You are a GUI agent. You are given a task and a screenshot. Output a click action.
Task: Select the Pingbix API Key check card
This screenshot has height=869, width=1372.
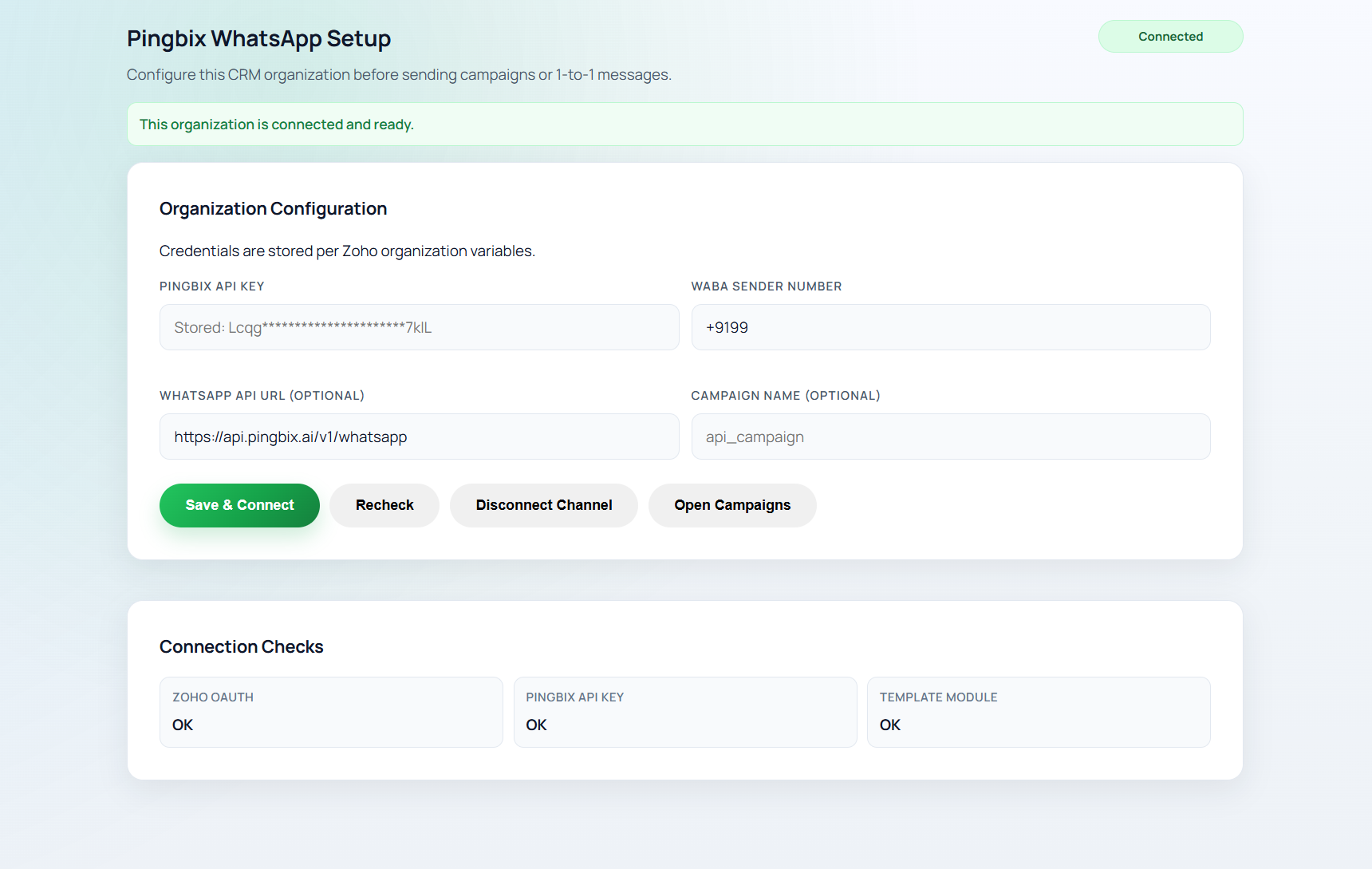684,712
